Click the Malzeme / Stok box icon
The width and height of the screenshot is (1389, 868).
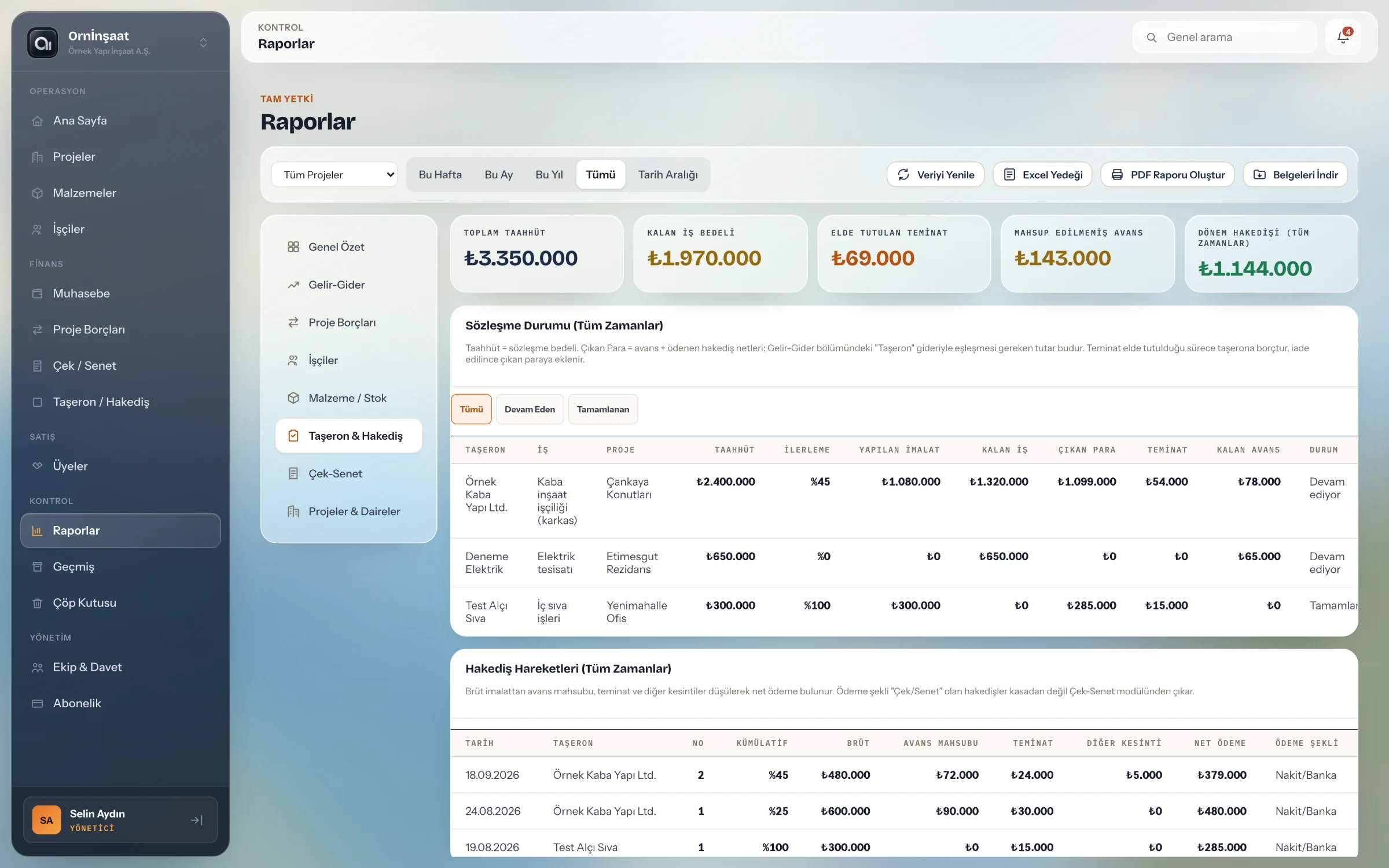pos(293,398)
